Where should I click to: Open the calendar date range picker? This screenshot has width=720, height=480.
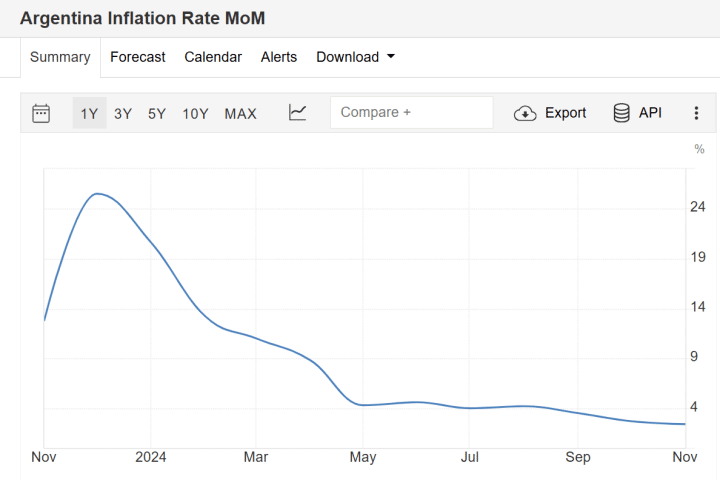(x=41, y=113)
